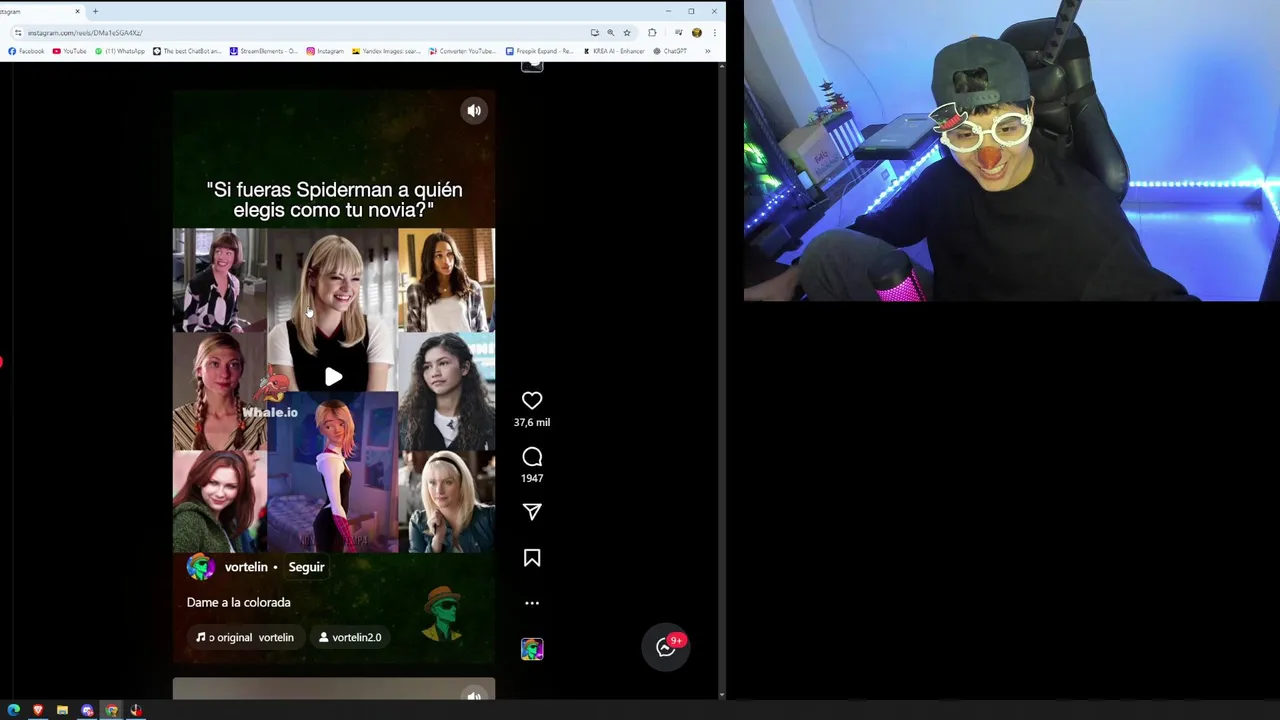This screenshot has height=720, width=1280.
Task: Close the Instagram browser tab
Action: click(x=77, y=11)
